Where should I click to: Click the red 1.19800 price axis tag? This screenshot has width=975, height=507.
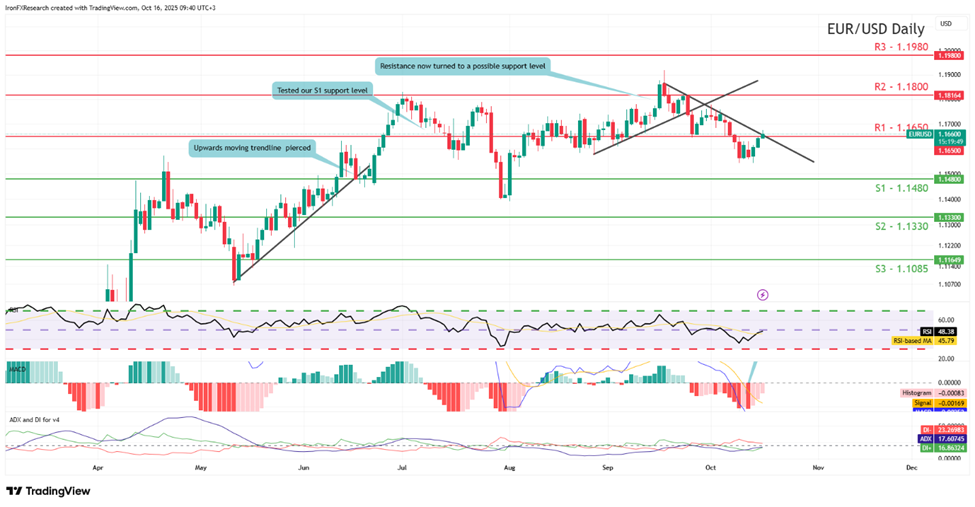[x=949, y=56]
